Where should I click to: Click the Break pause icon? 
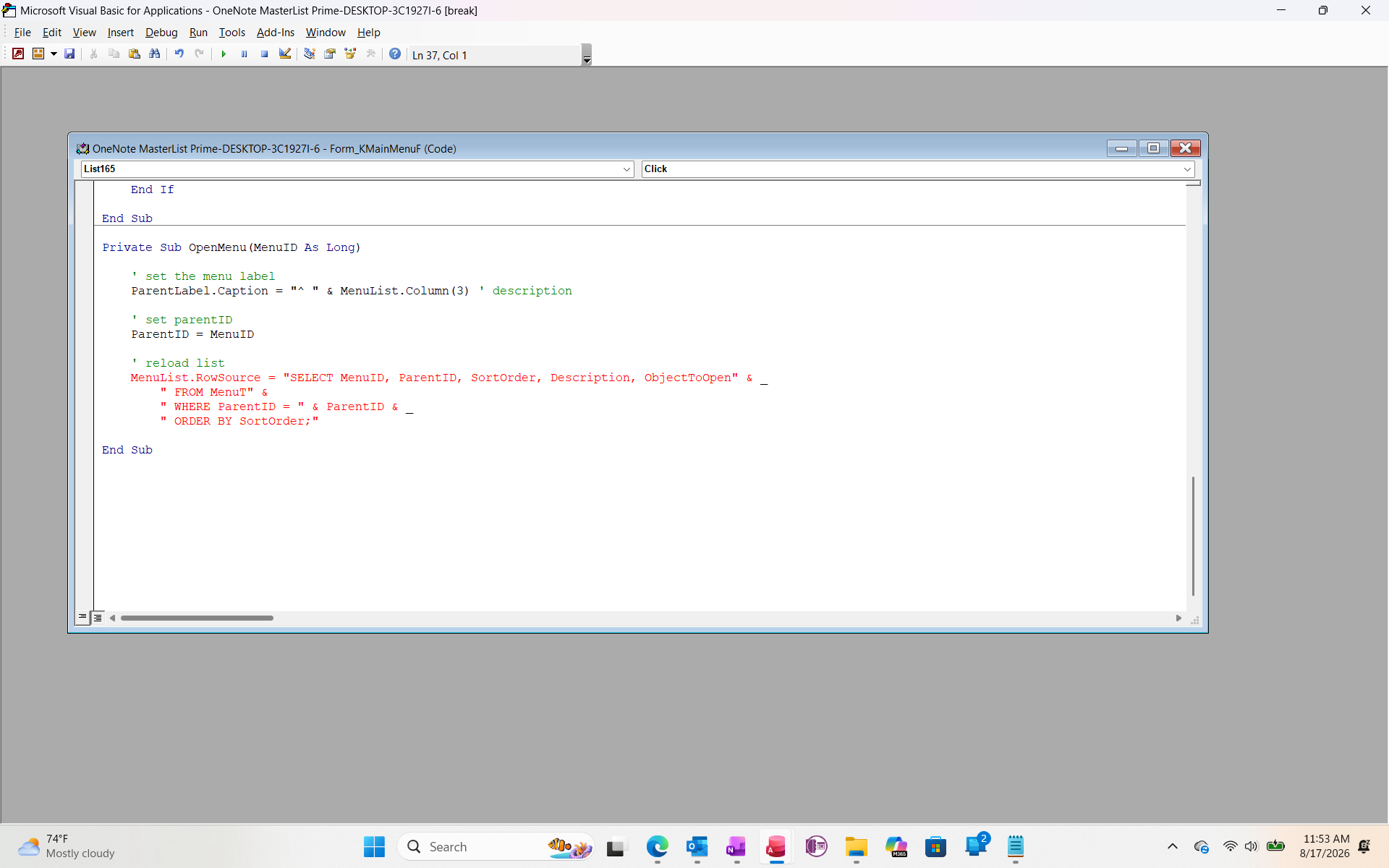click(x=244, y=54)
